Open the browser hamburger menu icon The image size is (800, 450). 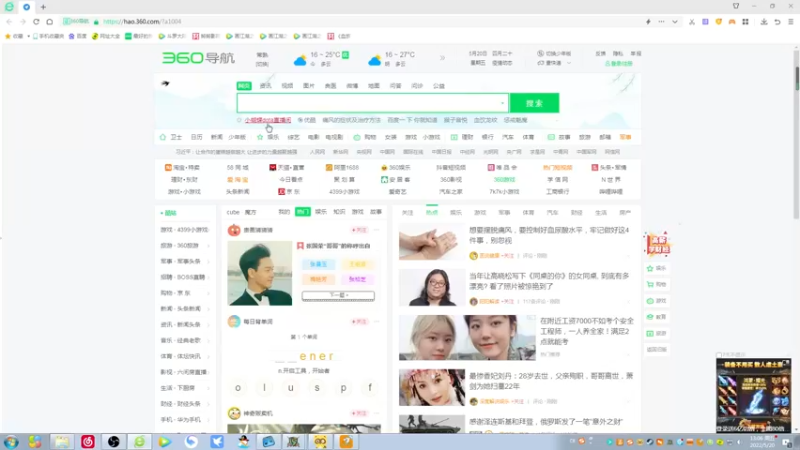coord(790,21)
